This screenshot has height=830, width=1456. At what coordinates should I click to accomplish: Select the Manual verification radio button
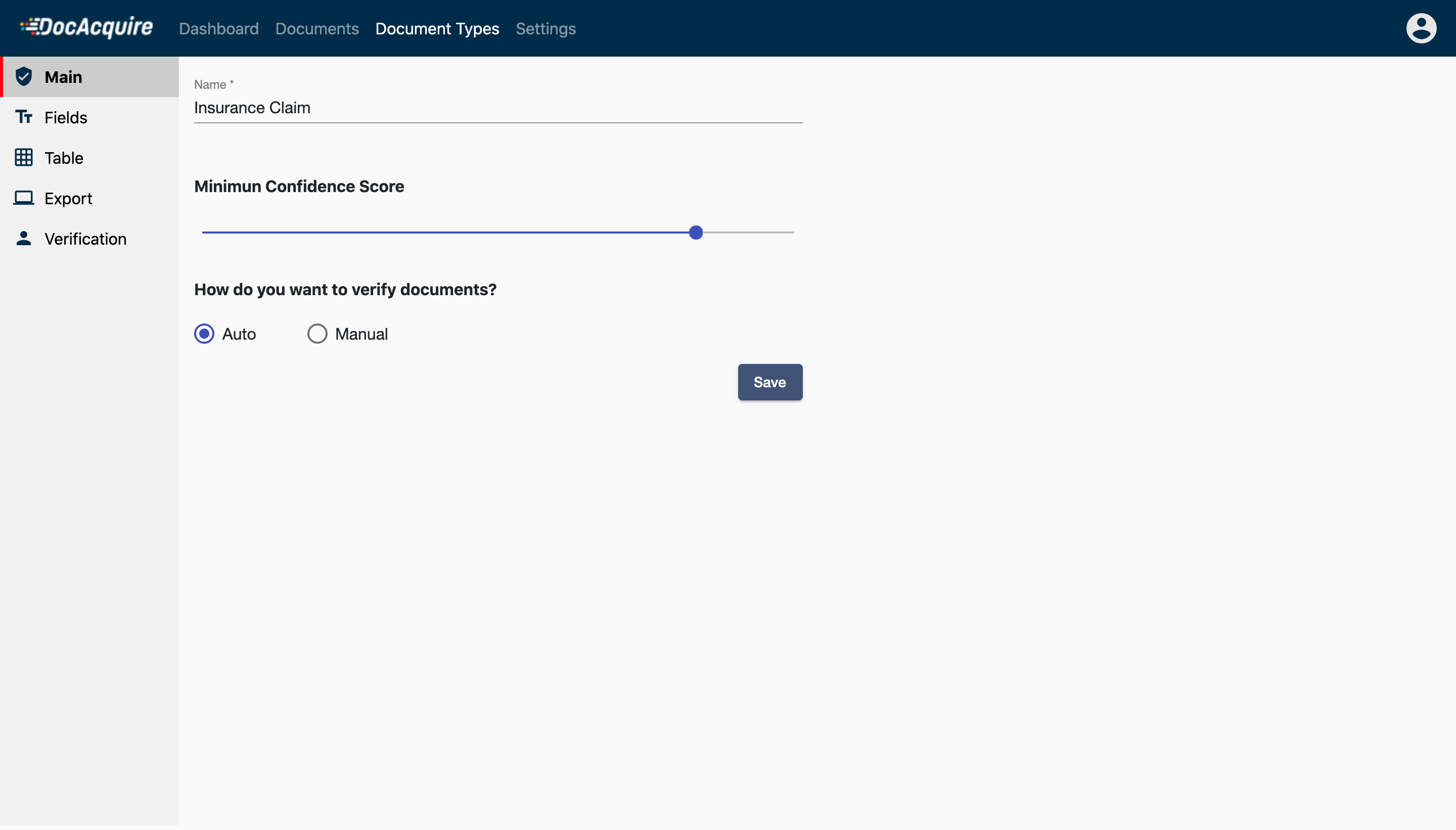click(317, 334)
